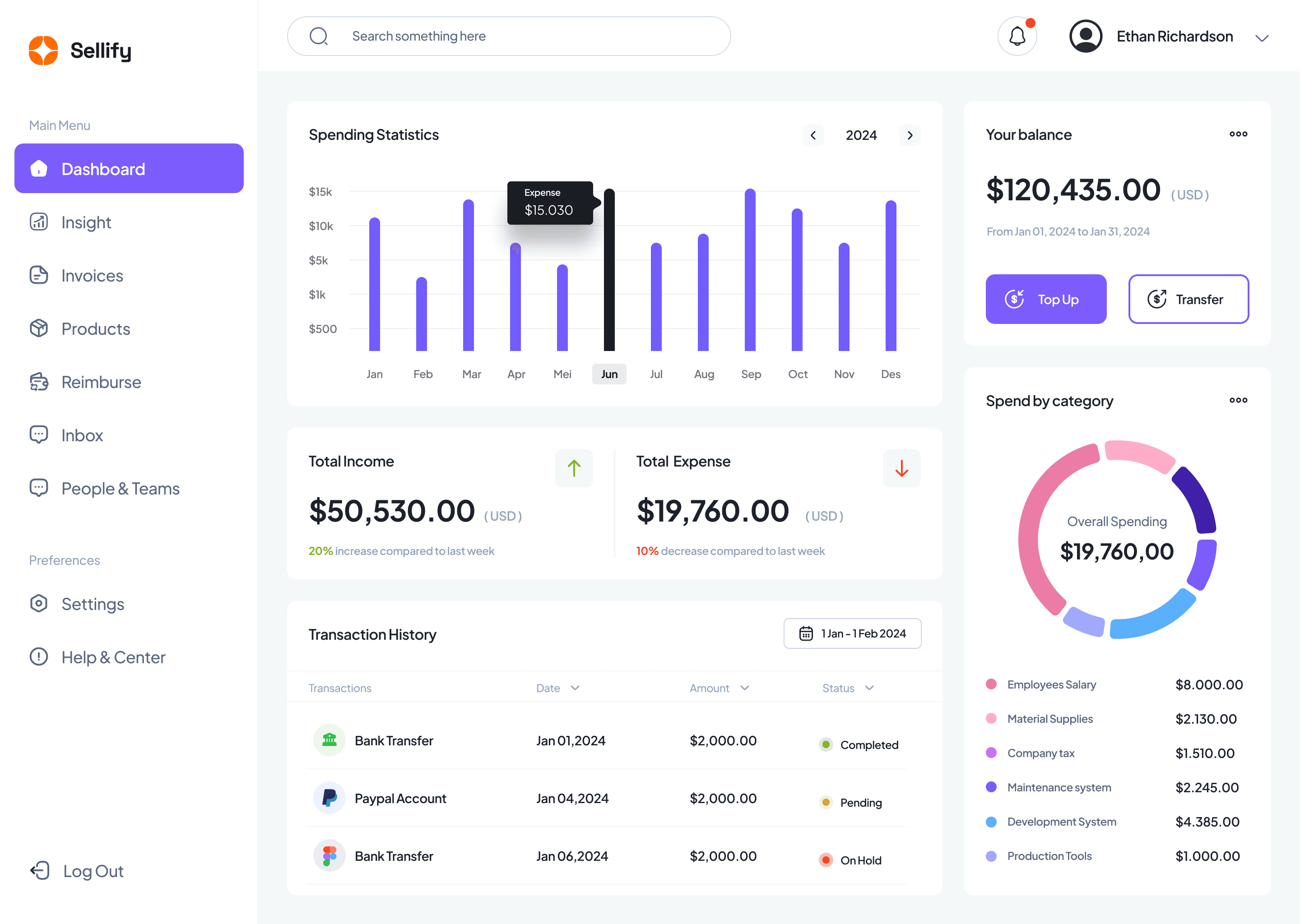Select the Insight menu icon
The height and width of the screenshot is (924, 1300).
[39, 222]
